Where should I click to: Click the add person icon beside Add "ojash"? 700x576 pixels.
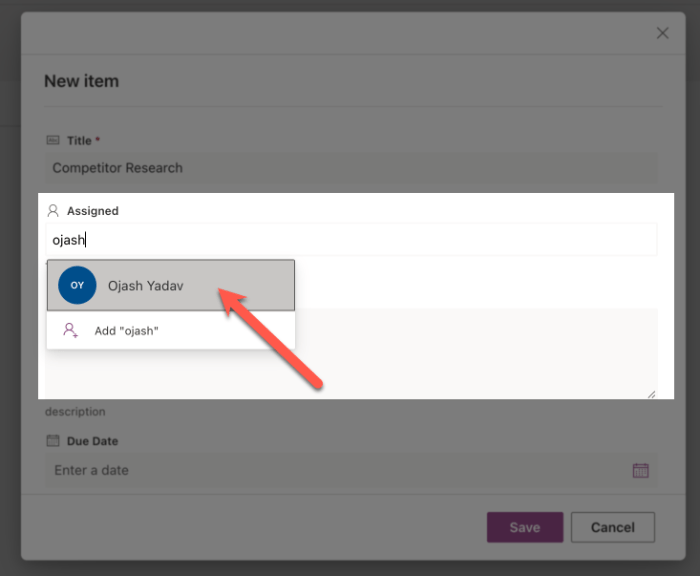point(70,330)
